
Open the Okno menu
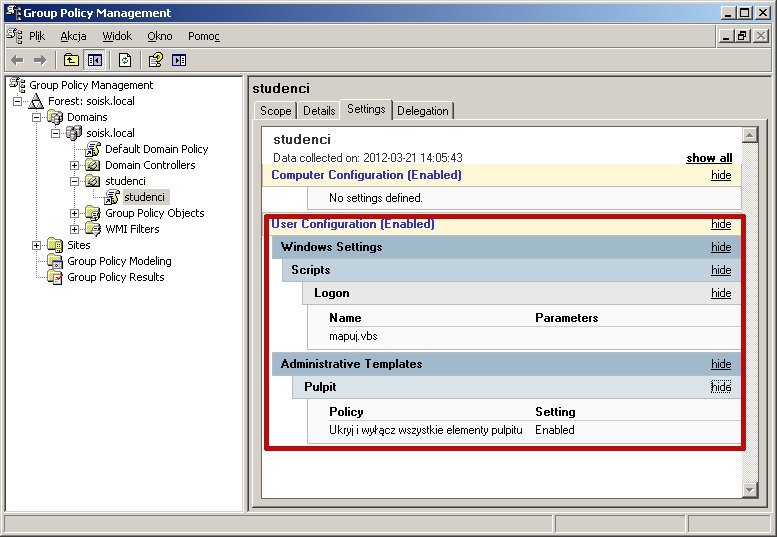(x=160, y=36)
